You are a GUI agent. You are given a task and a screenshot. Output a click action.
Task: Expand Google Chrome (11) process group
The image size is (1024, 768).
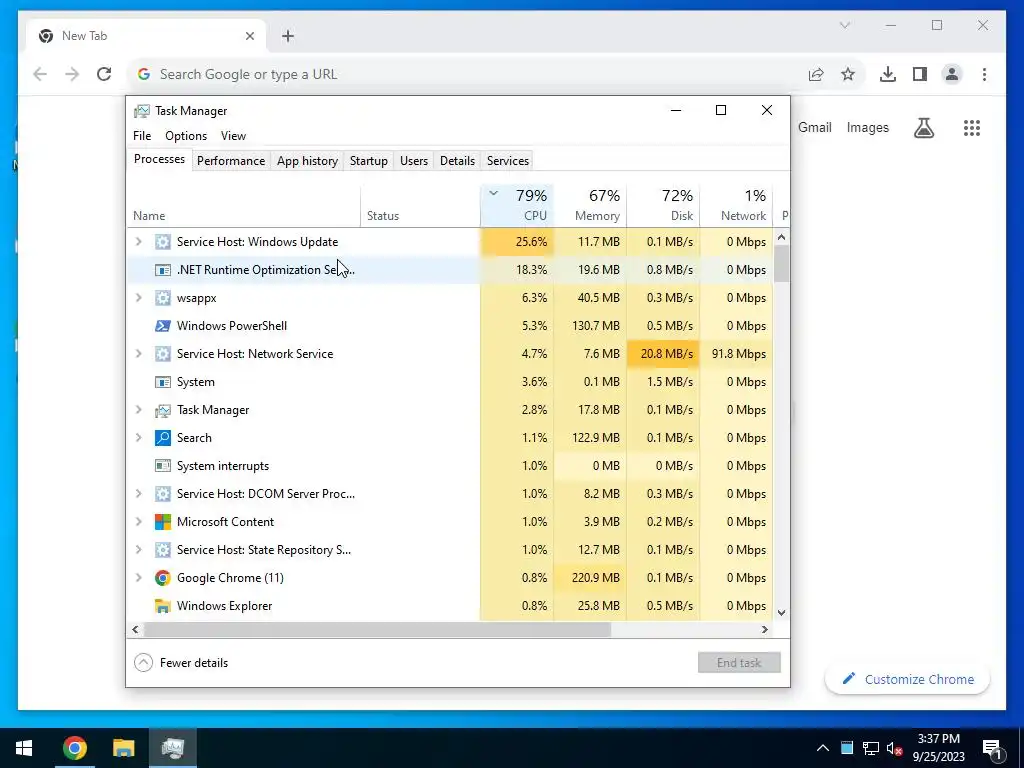coord(138,578)
